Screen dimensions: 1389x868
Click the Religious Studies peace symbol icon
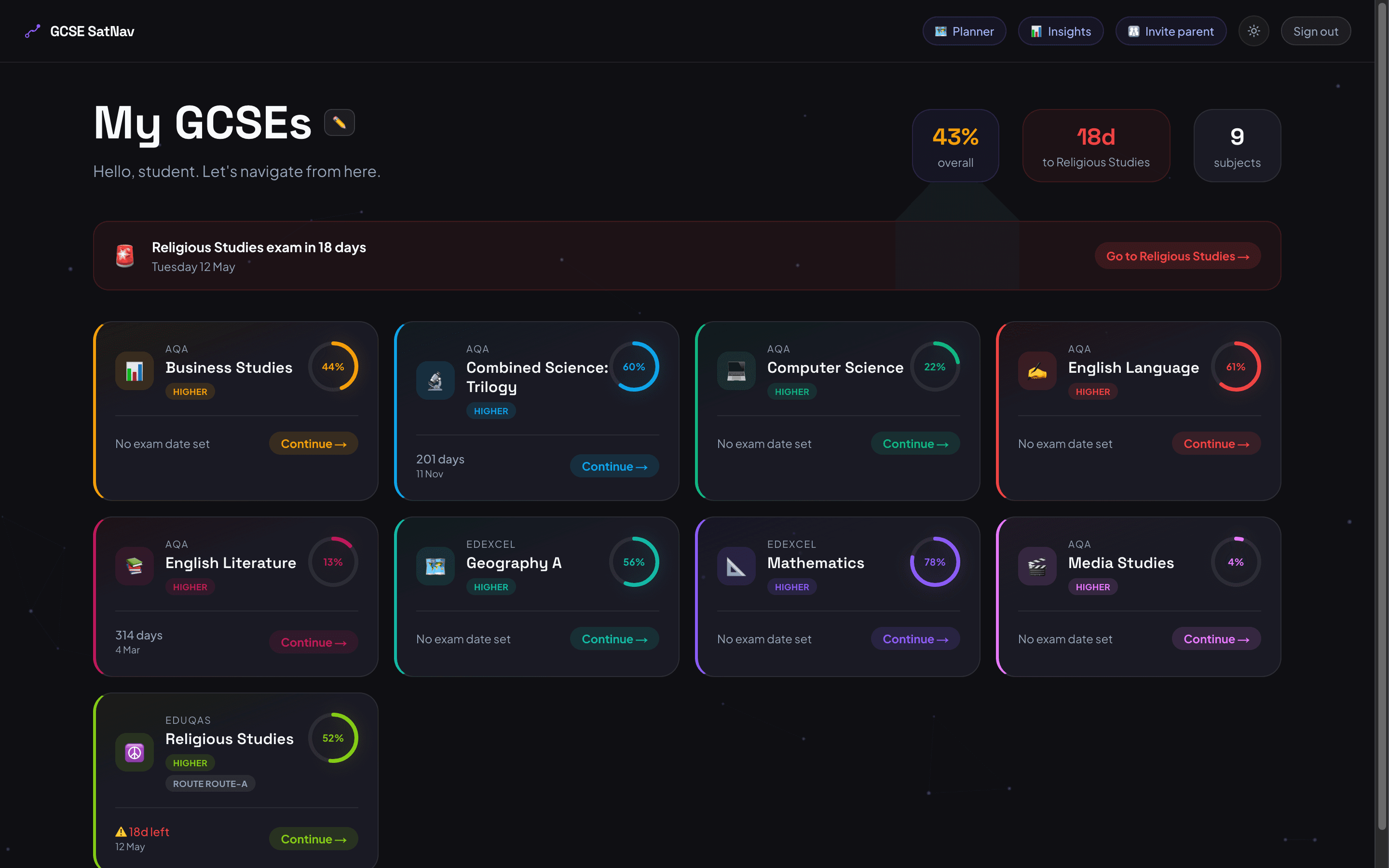(x=134, y=752)
